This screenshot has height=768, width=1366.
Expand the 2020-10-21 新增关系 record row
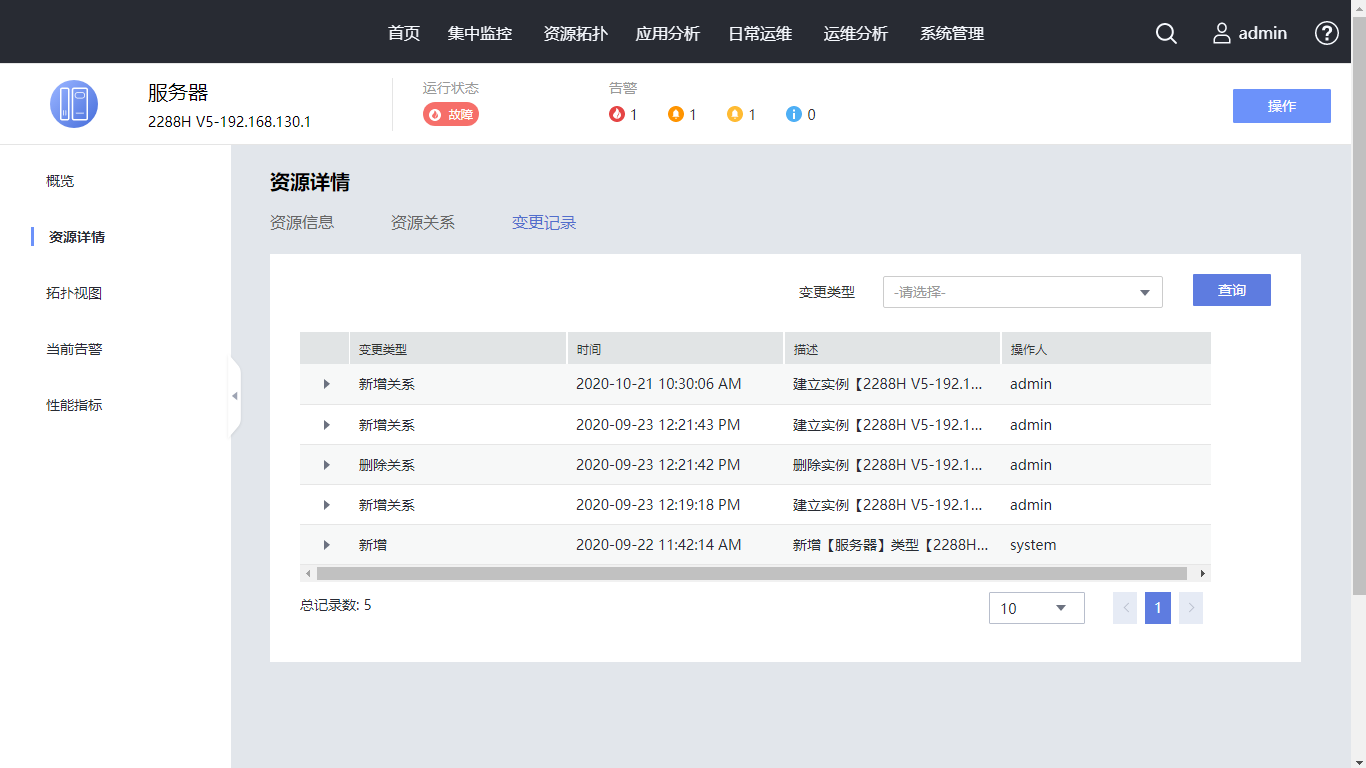(326, 384)
